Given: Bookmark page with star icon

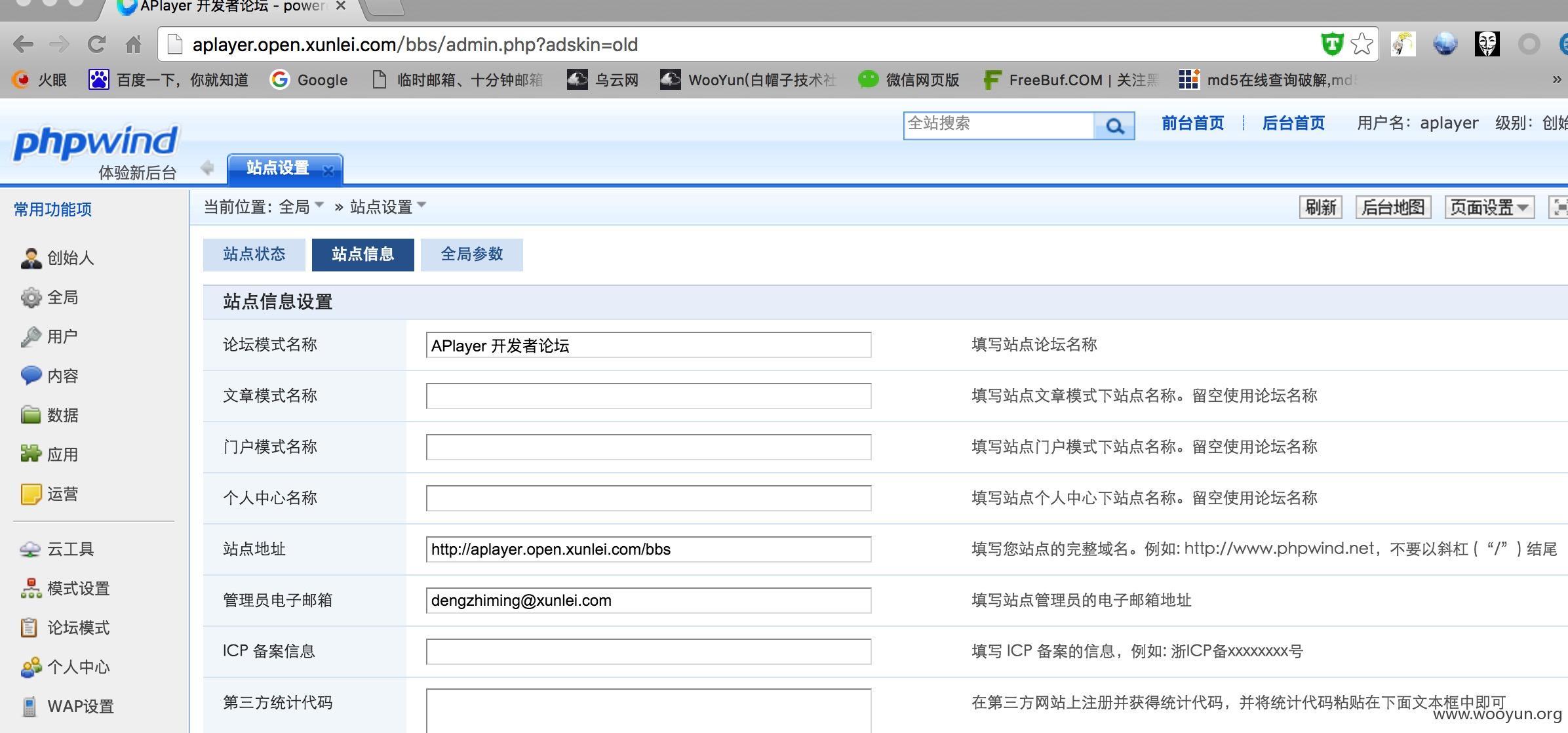Looking at the screenshot, I should click(1362, 44).
